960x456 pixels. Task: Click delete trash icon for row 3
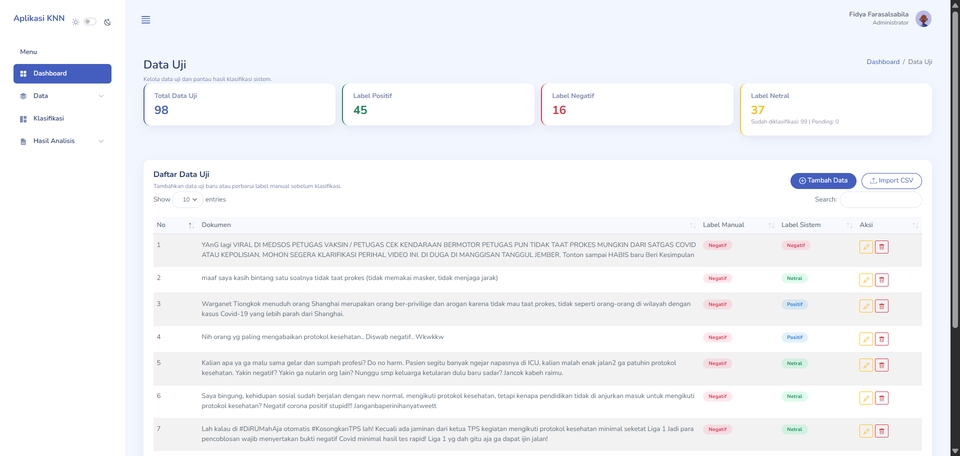click(x=881, y=306)
